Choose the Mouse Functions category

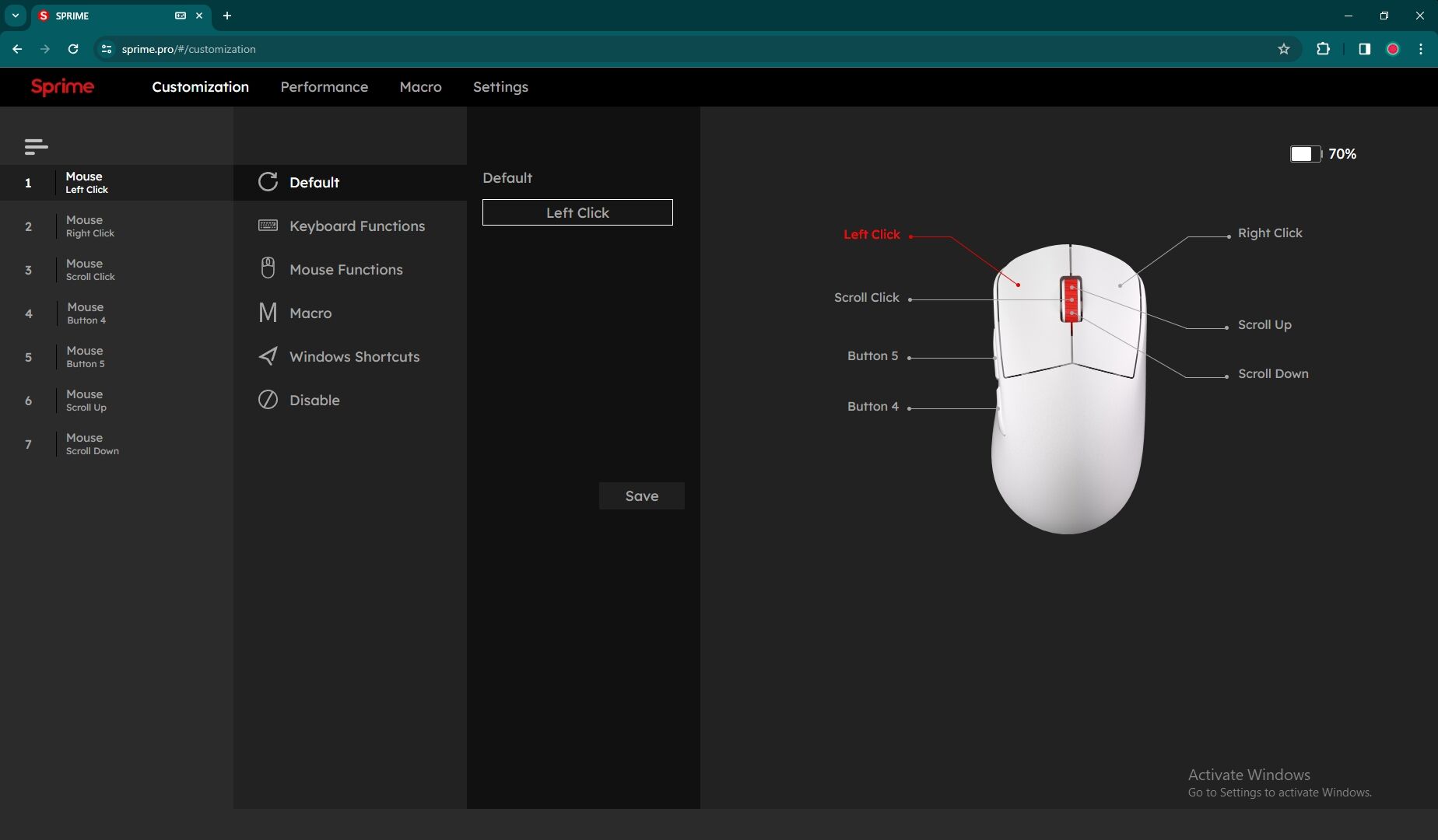point(350,270)
